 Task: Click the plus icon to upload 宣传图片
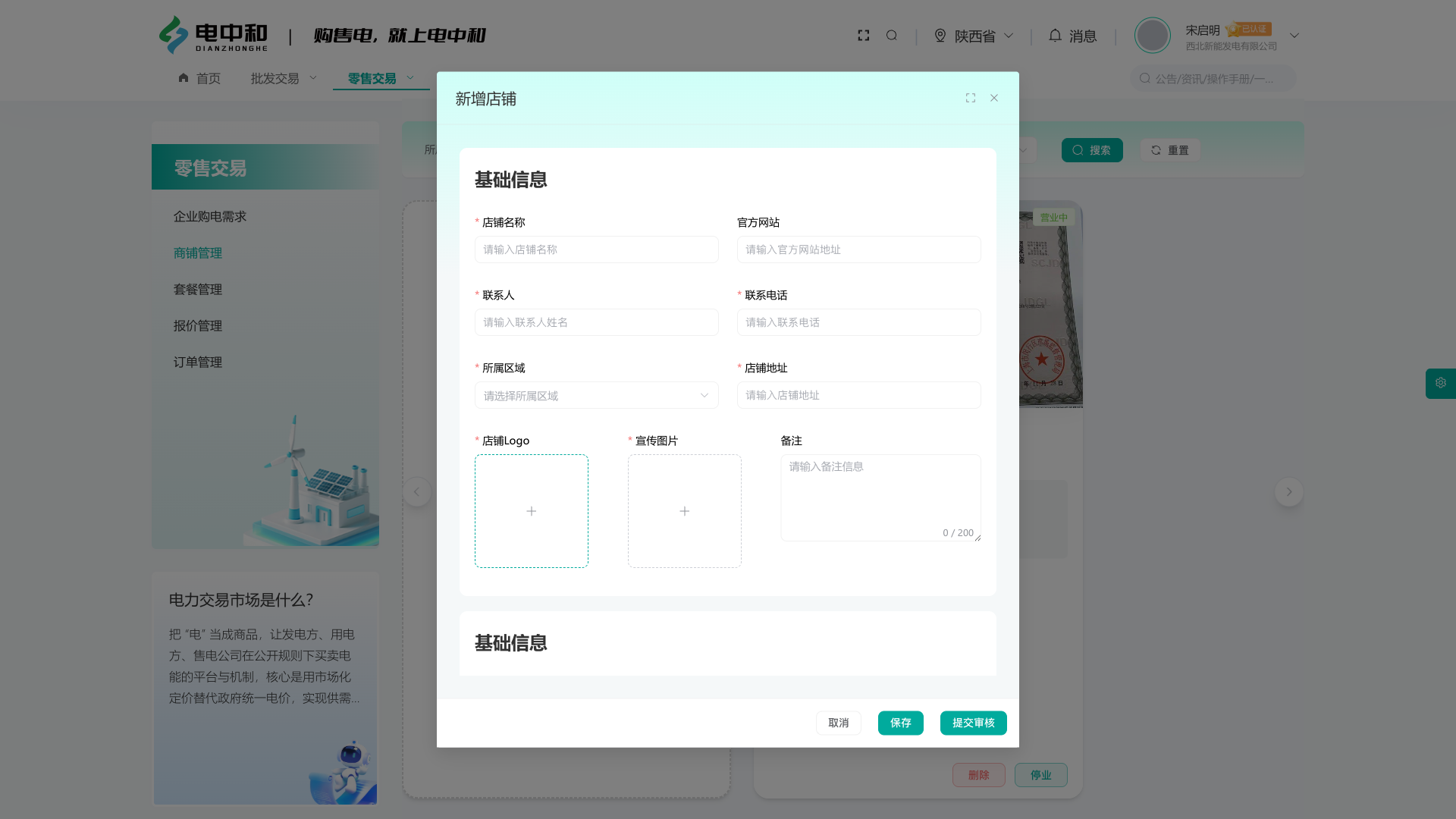685,511
